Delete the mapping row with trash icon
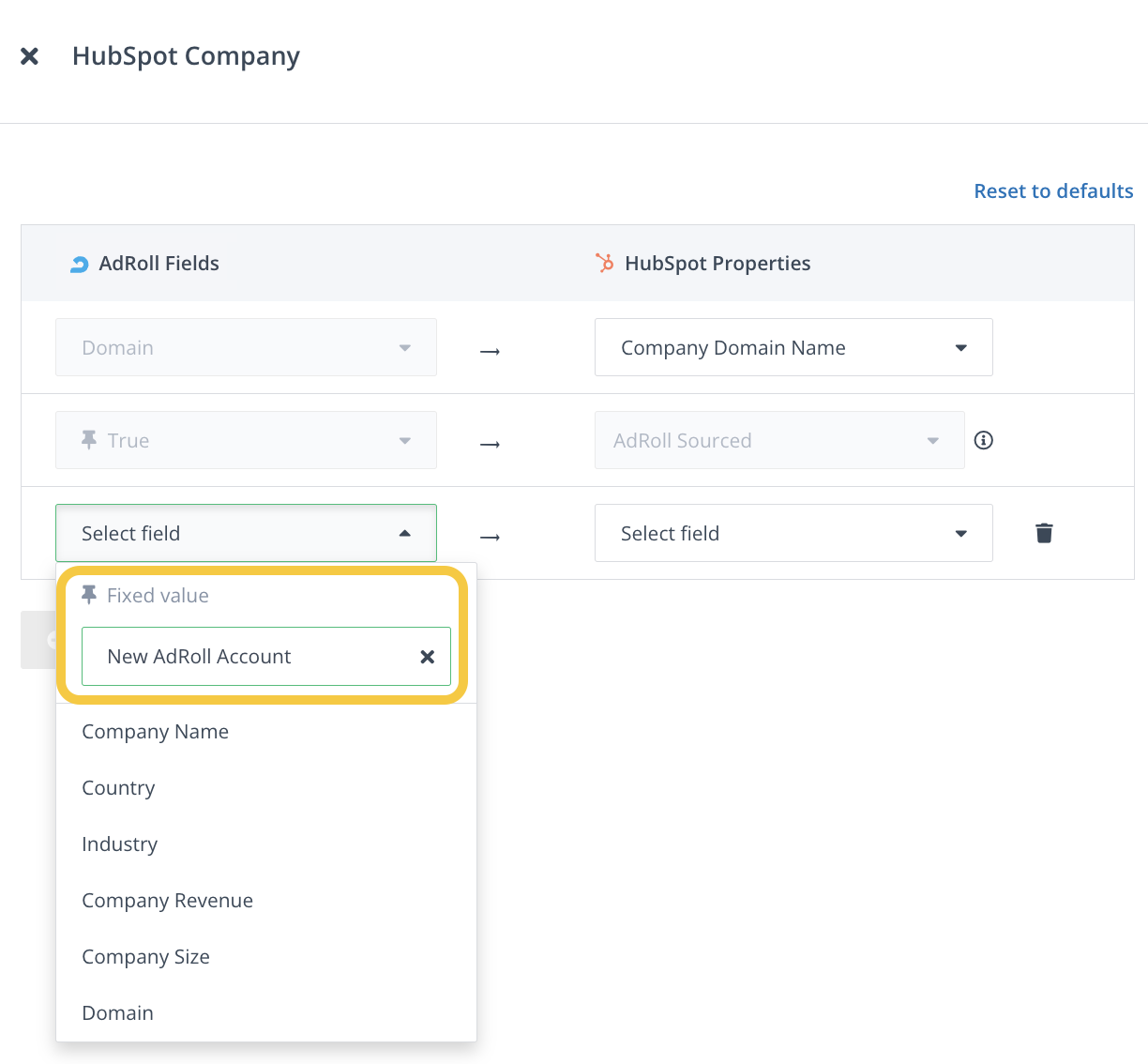 coord(1044,533)
